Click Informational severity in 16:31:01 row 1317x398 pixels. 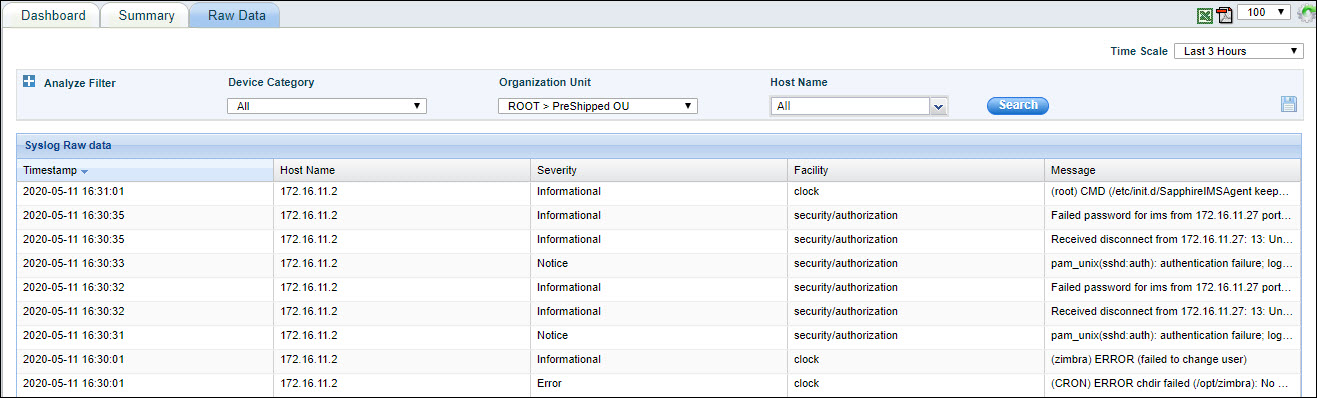click(x=569, y=191)
